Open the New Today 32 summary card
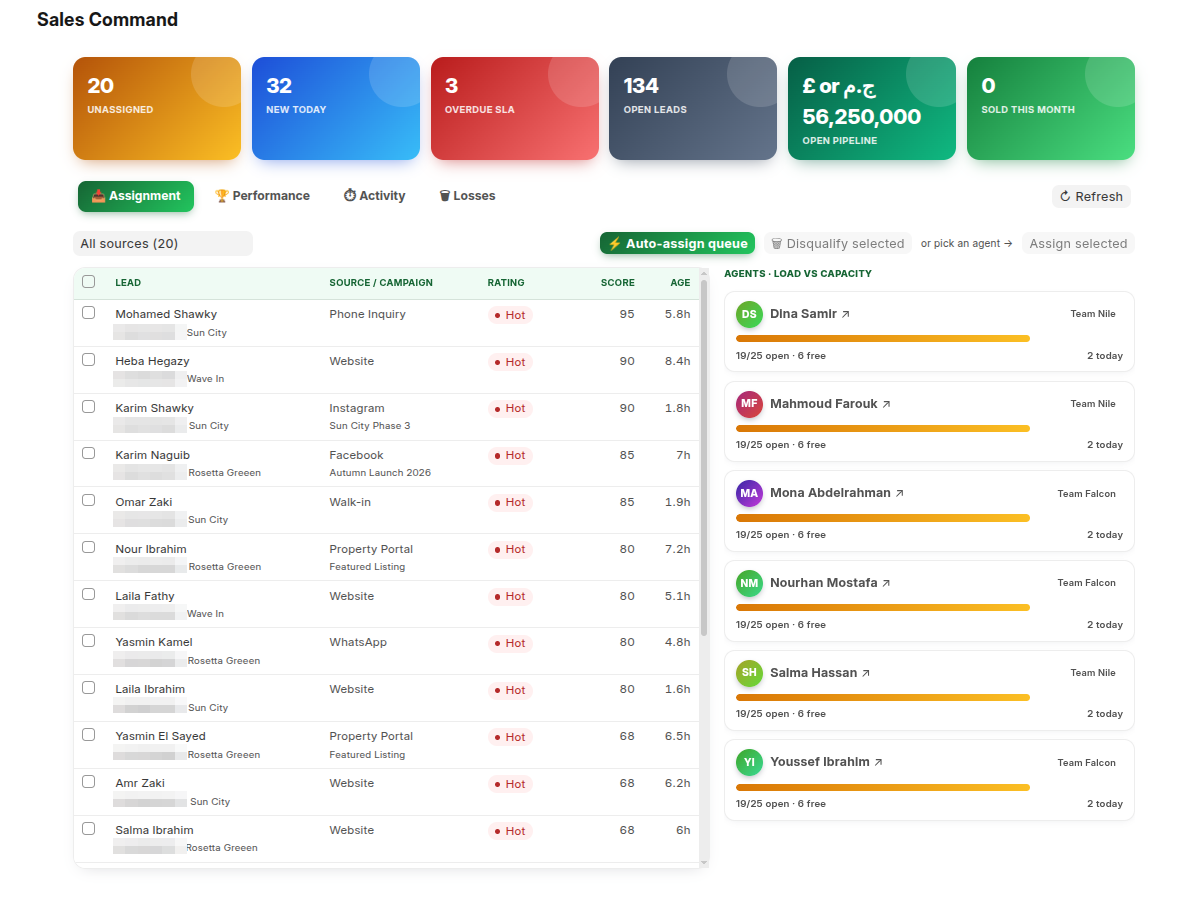Screen dimensions: 1201x915 (336, 108)
